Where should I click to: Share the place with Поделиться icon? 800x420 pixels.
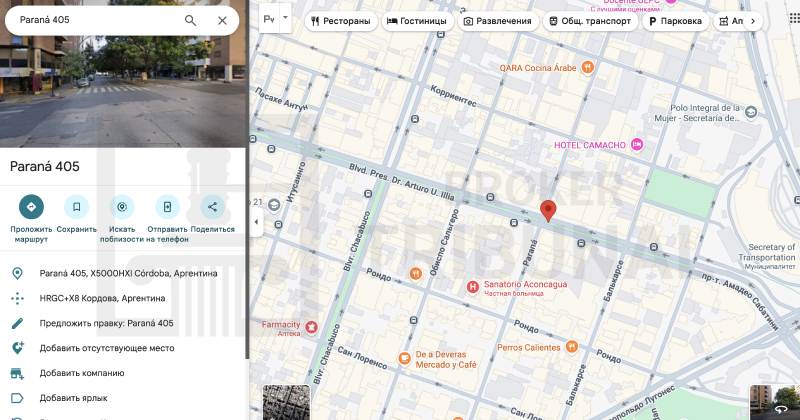click(x=212, y=207)
